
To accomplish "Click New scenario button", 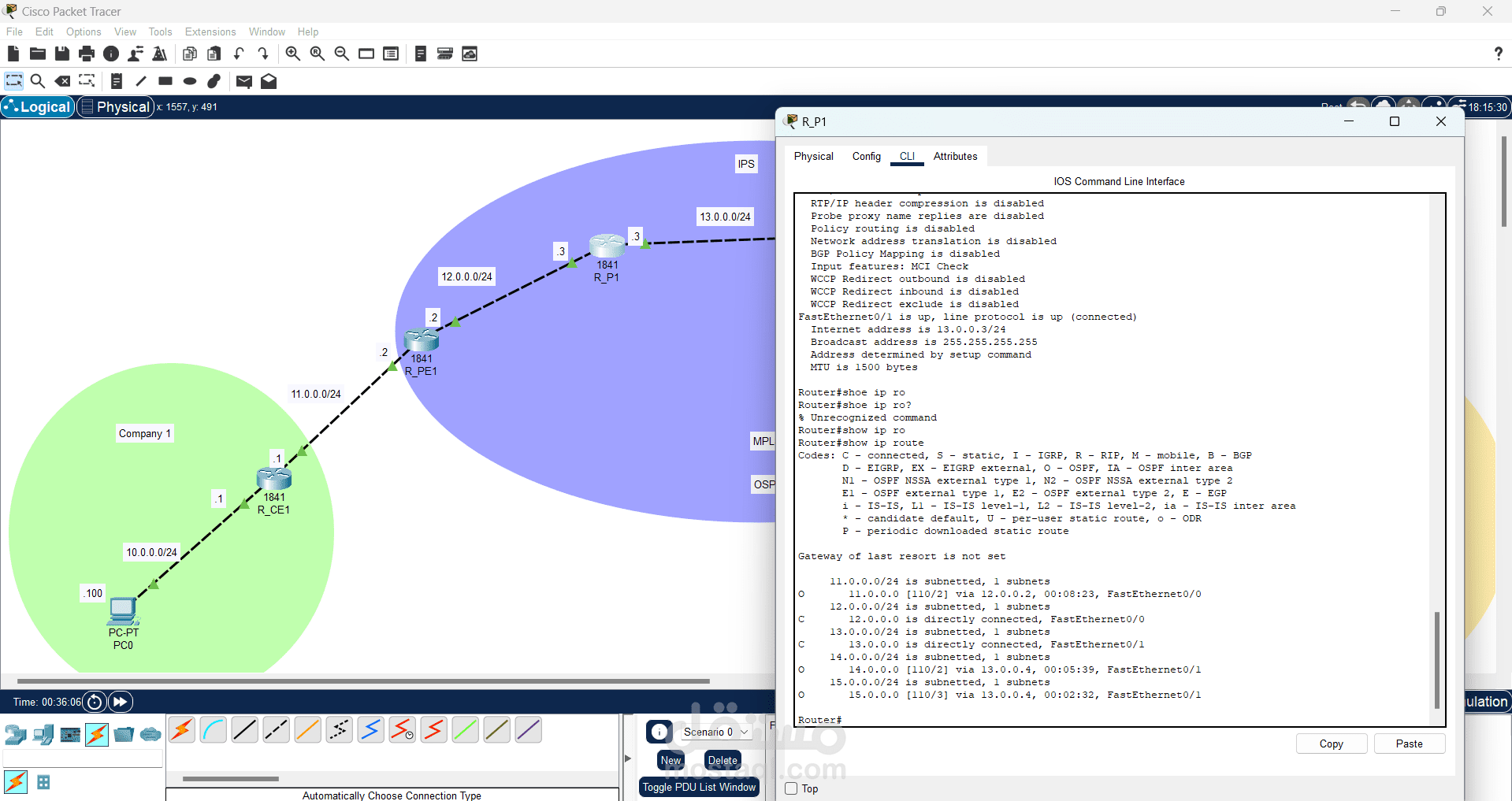I will tap(671, 760).
